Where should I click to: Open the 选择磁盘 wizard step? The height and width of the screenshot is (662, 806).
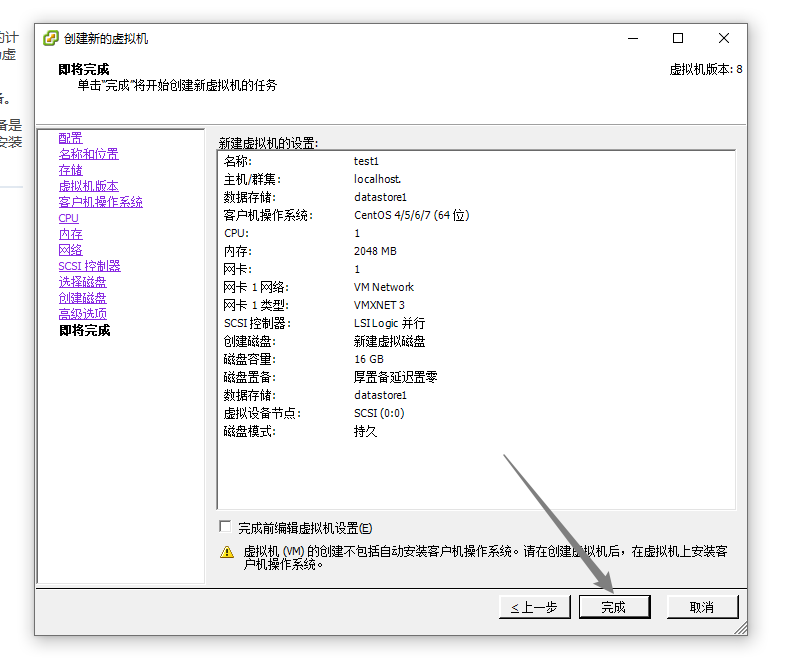point(83,281)
